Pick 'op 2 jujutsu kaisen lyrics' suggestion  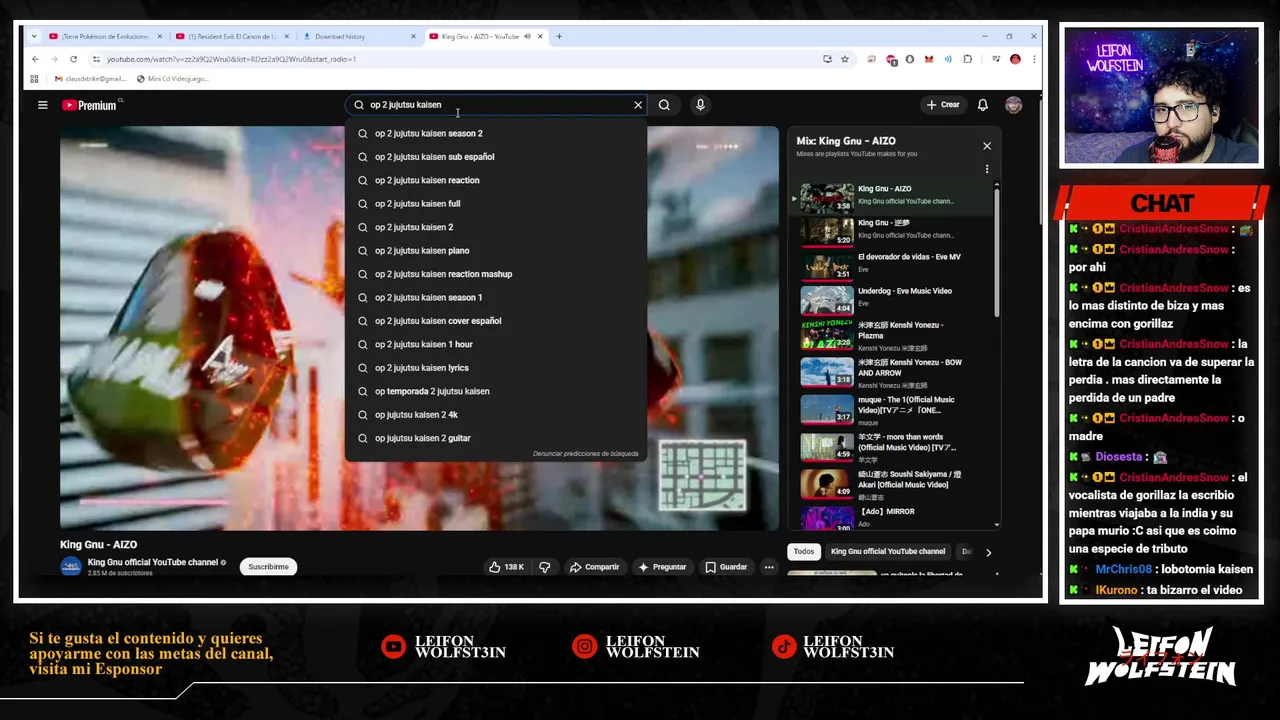(x=497, y=368)
